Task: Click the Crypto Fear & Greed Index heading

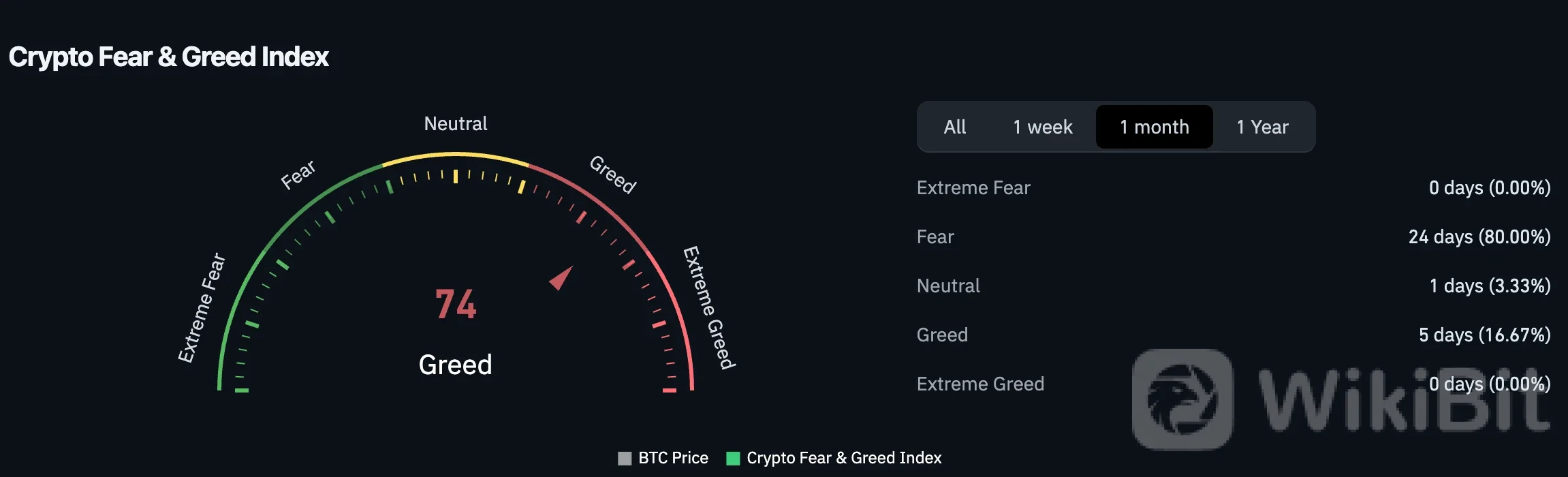Action: [x=169, y=57]
